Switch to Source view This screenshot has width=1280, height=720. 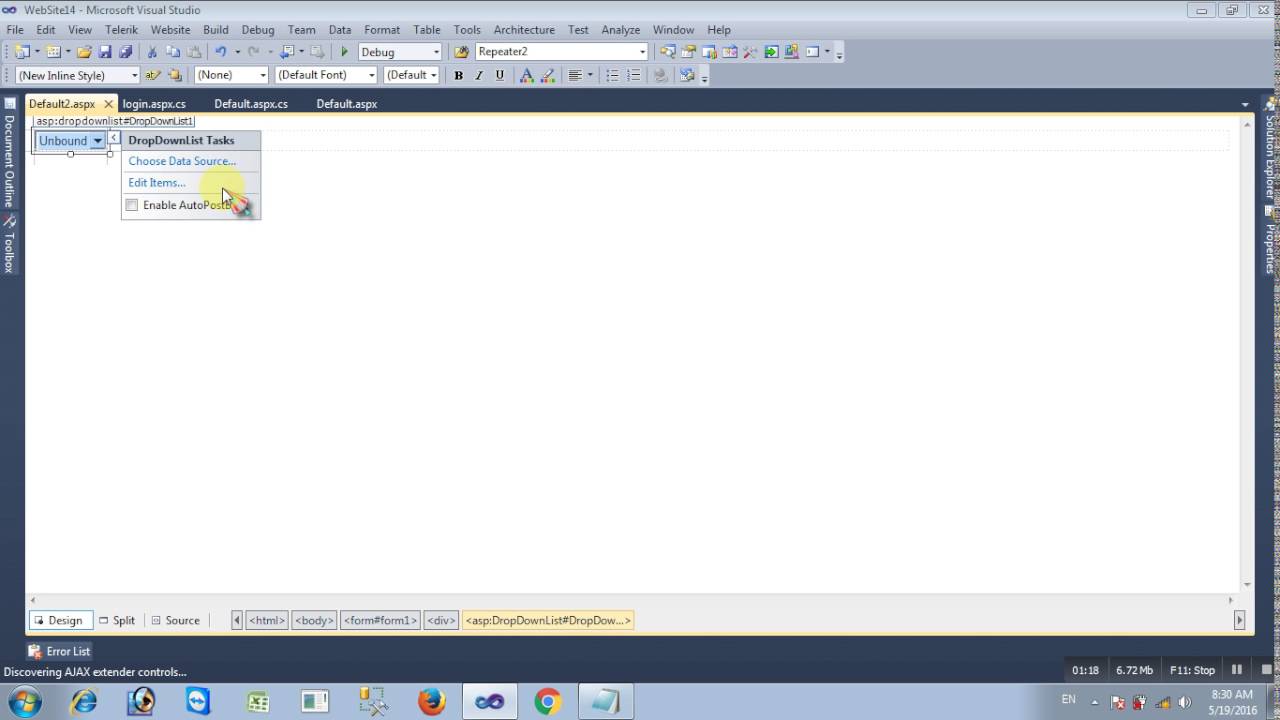tap(175, 620)
